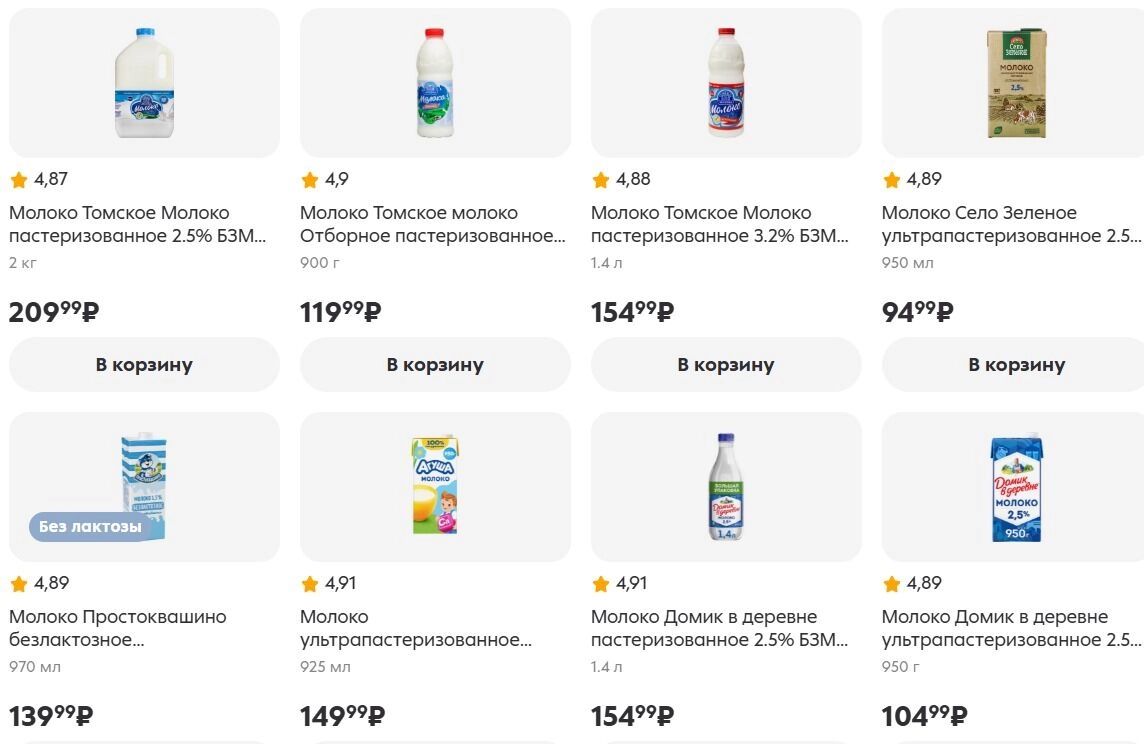This screenshot has width=1144, height=744.
Task: Open the Молоко Простоквашино безлактозное title link
Action: [x=118, y=628]
